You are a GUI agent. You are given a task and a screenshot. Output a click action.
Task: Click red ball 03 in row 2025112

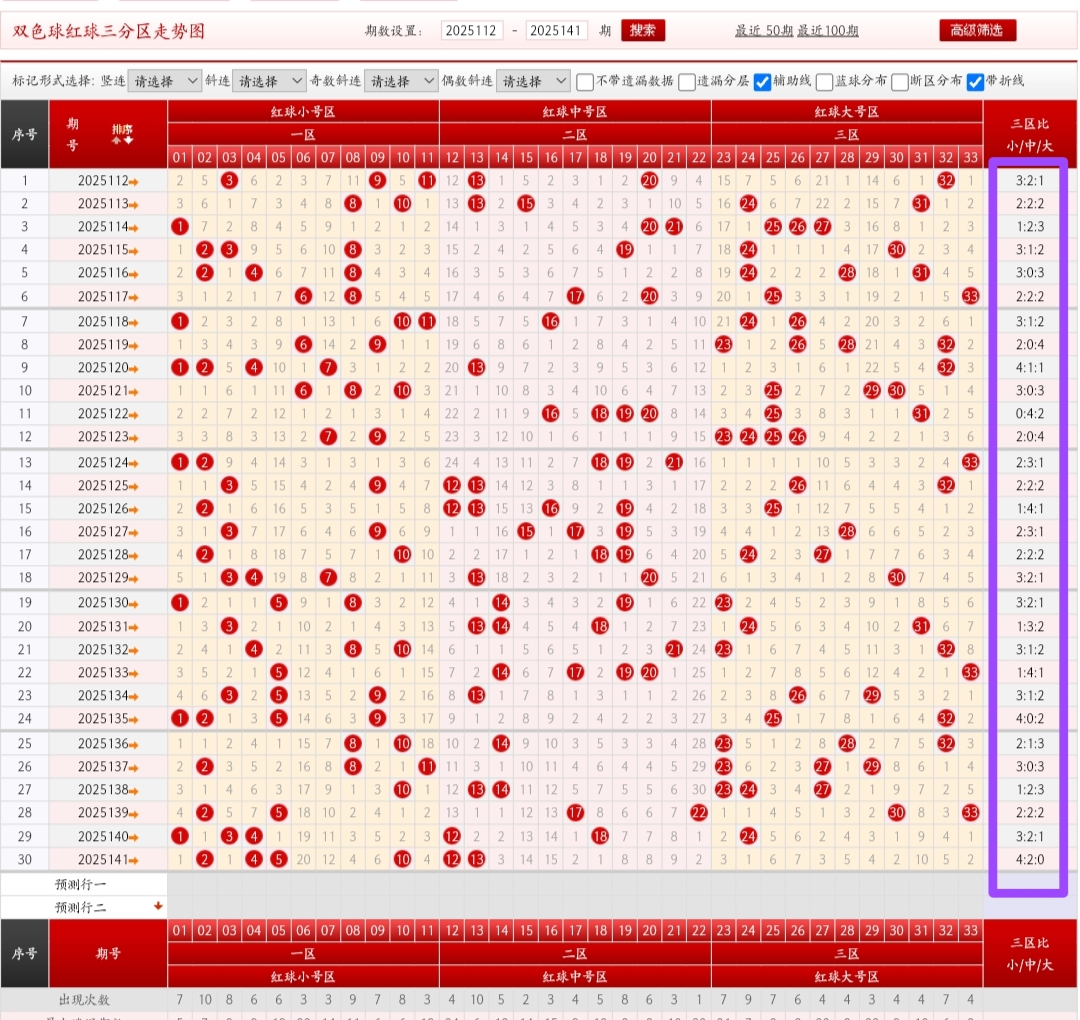coord(229,180)
